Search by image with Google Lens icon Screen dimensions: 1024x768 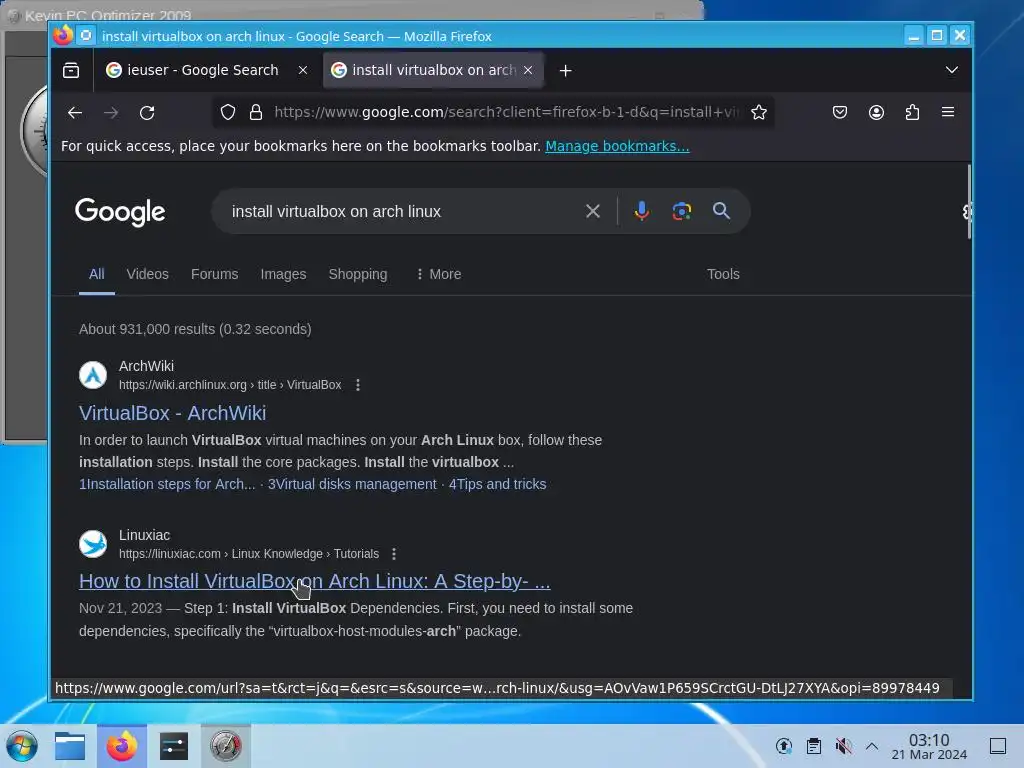(682, 211)
